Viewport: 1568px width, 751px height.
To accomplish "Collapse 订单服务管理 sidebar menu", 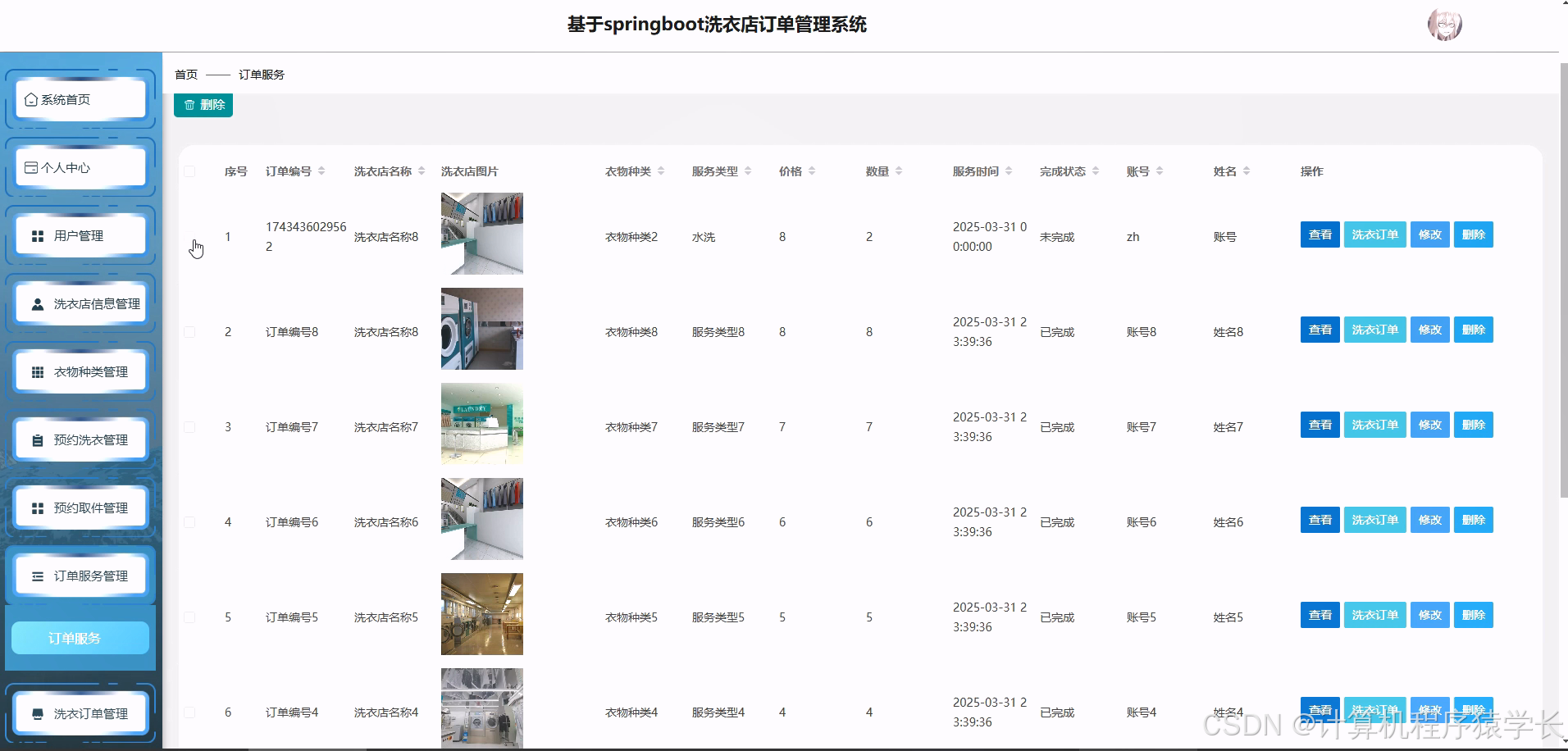I will pos(80,576).
